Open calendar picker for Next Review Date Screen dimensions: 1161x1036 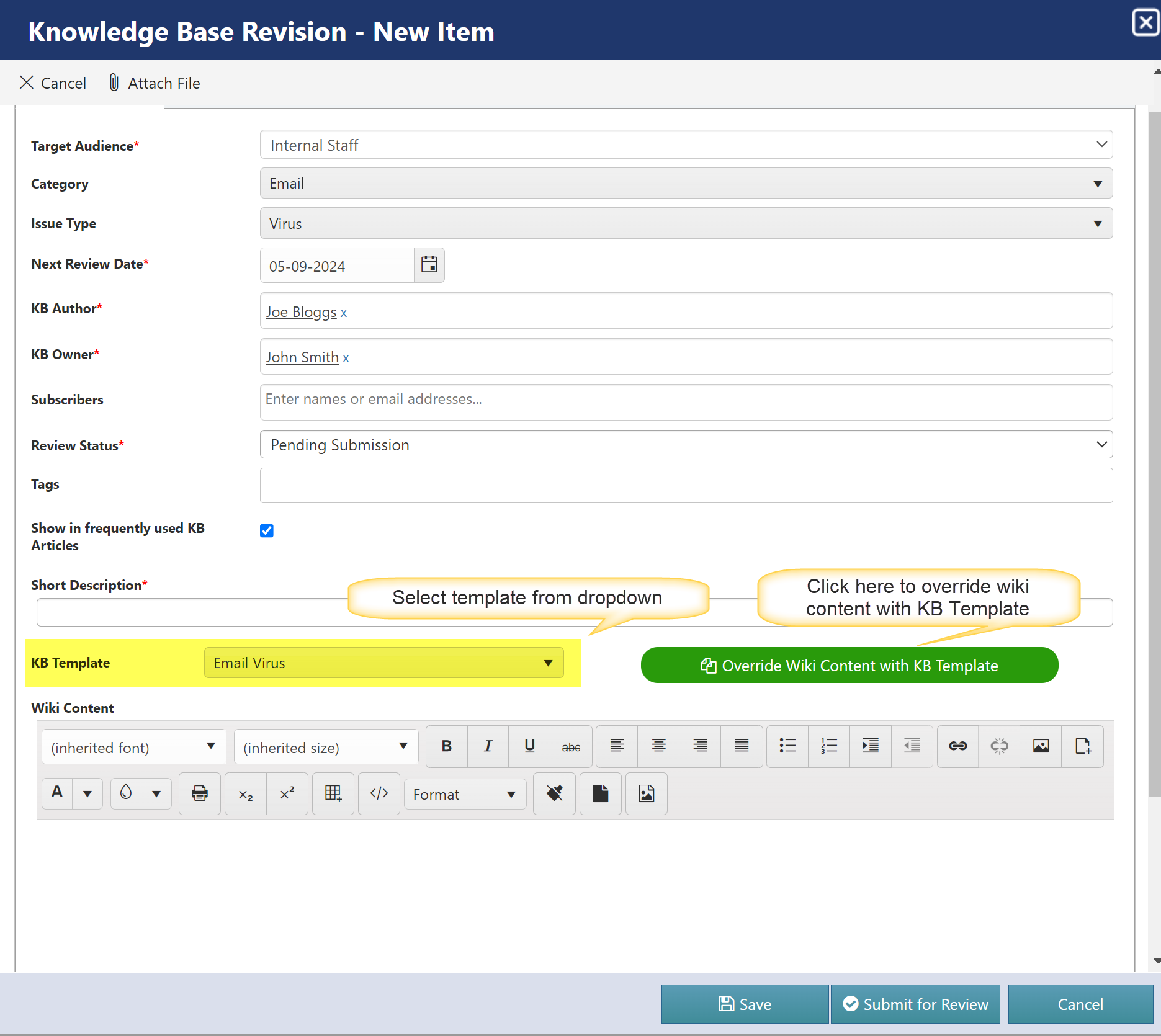[x=429, y=265]
